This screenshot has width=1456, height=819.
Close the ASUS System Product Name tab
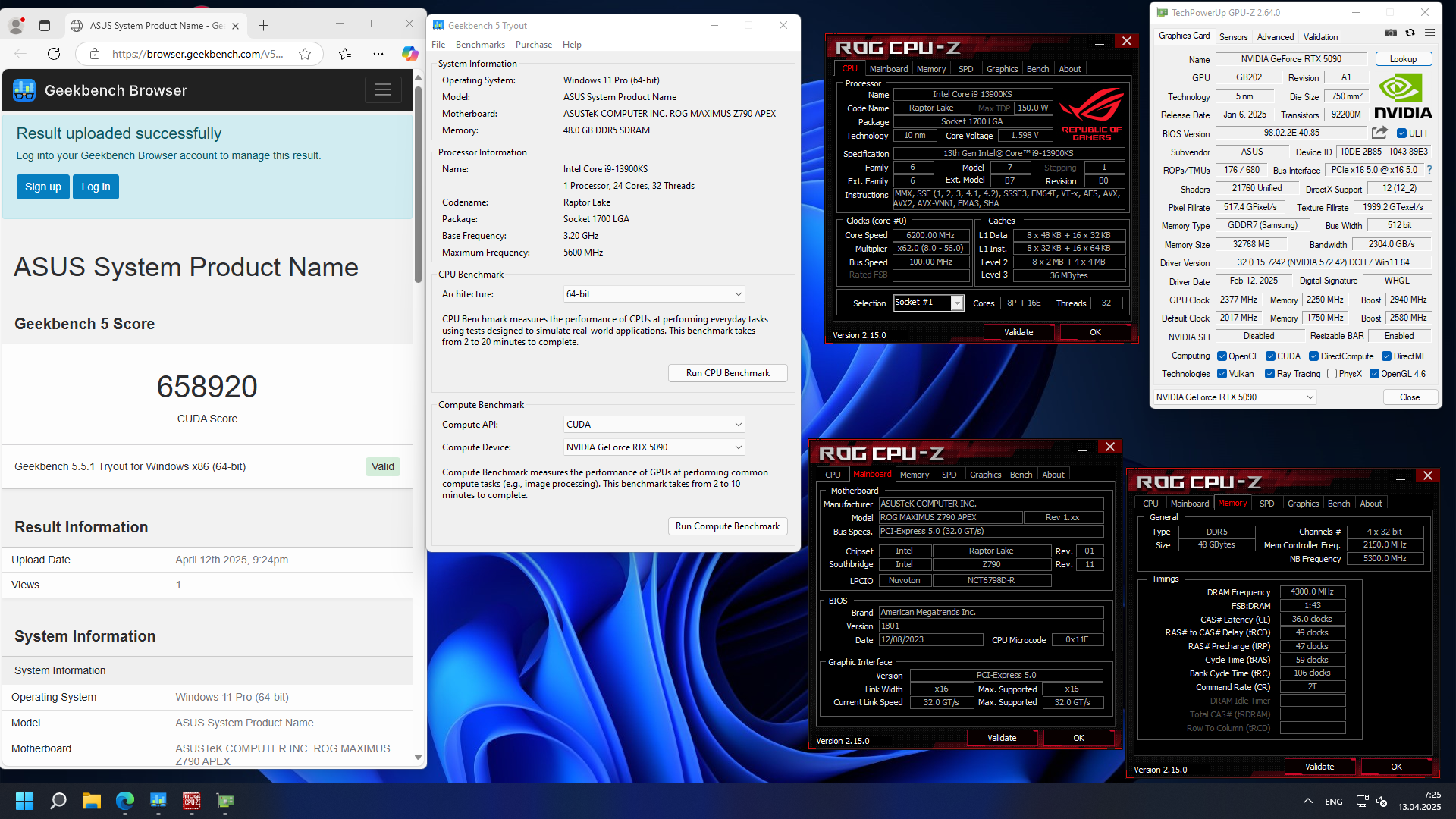pyautogui.click(x=235, y=26)
